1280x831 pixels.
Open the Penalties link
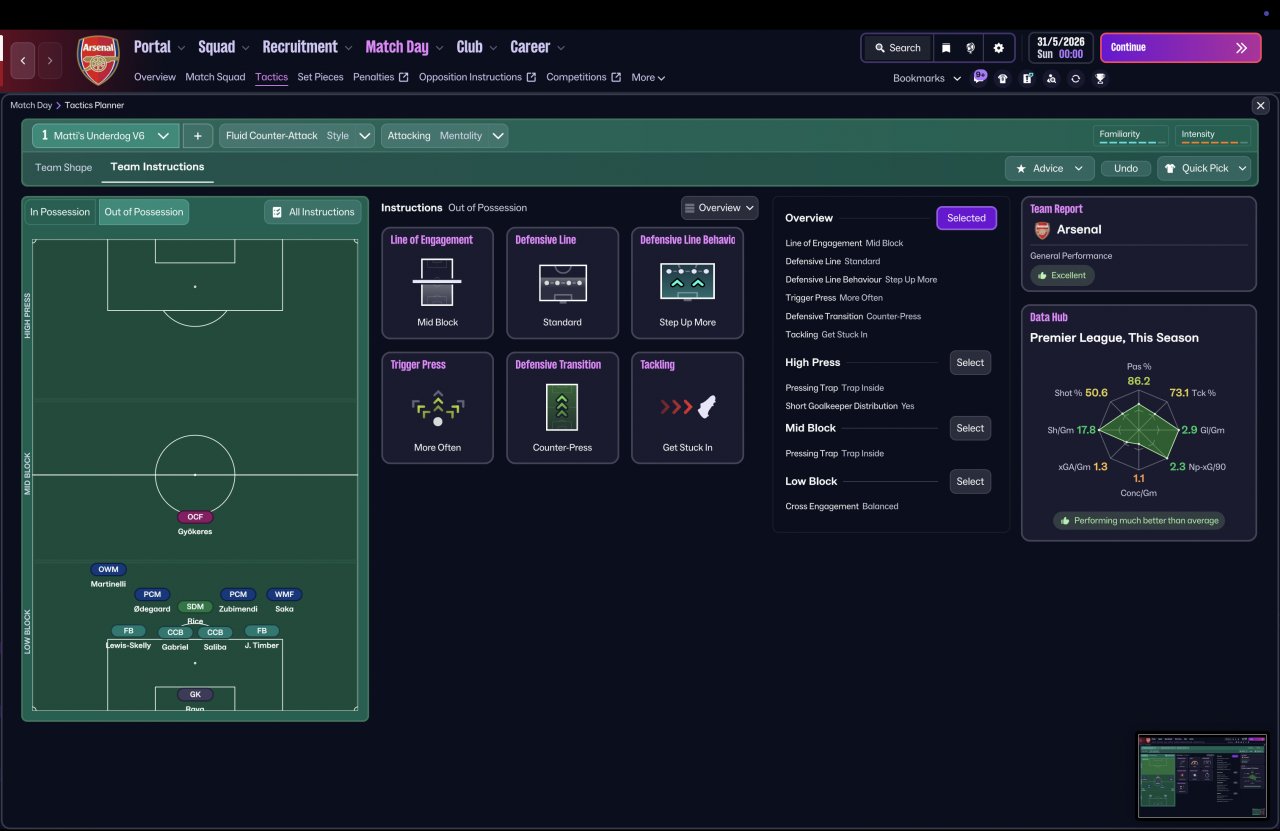[381, 77]
